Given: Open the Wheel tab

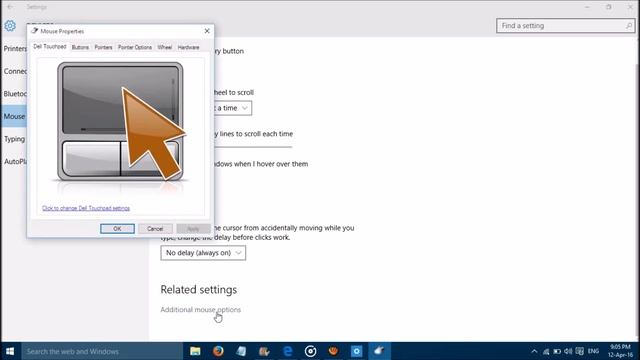Looking at the screenshot, I should (164, 47).
